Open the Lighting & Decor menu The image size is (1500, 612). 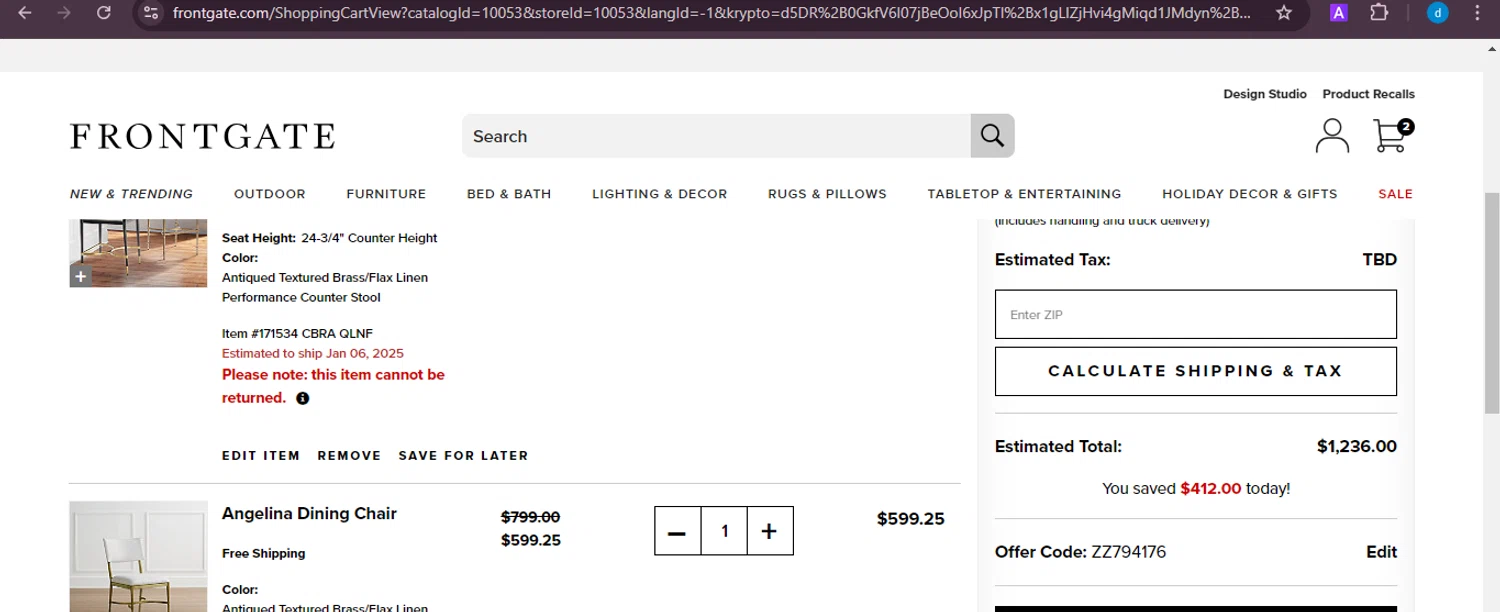tap(660, 194)
